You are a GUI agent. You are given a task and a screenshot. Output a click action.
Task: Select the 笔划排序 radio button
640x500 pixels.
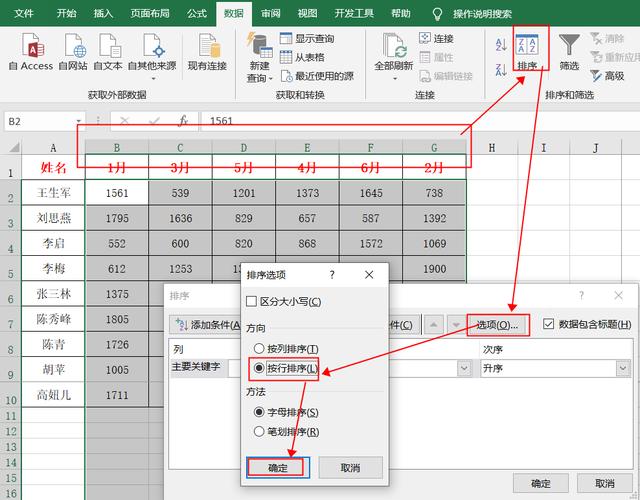pyautogui.click(x=259, y=431)
